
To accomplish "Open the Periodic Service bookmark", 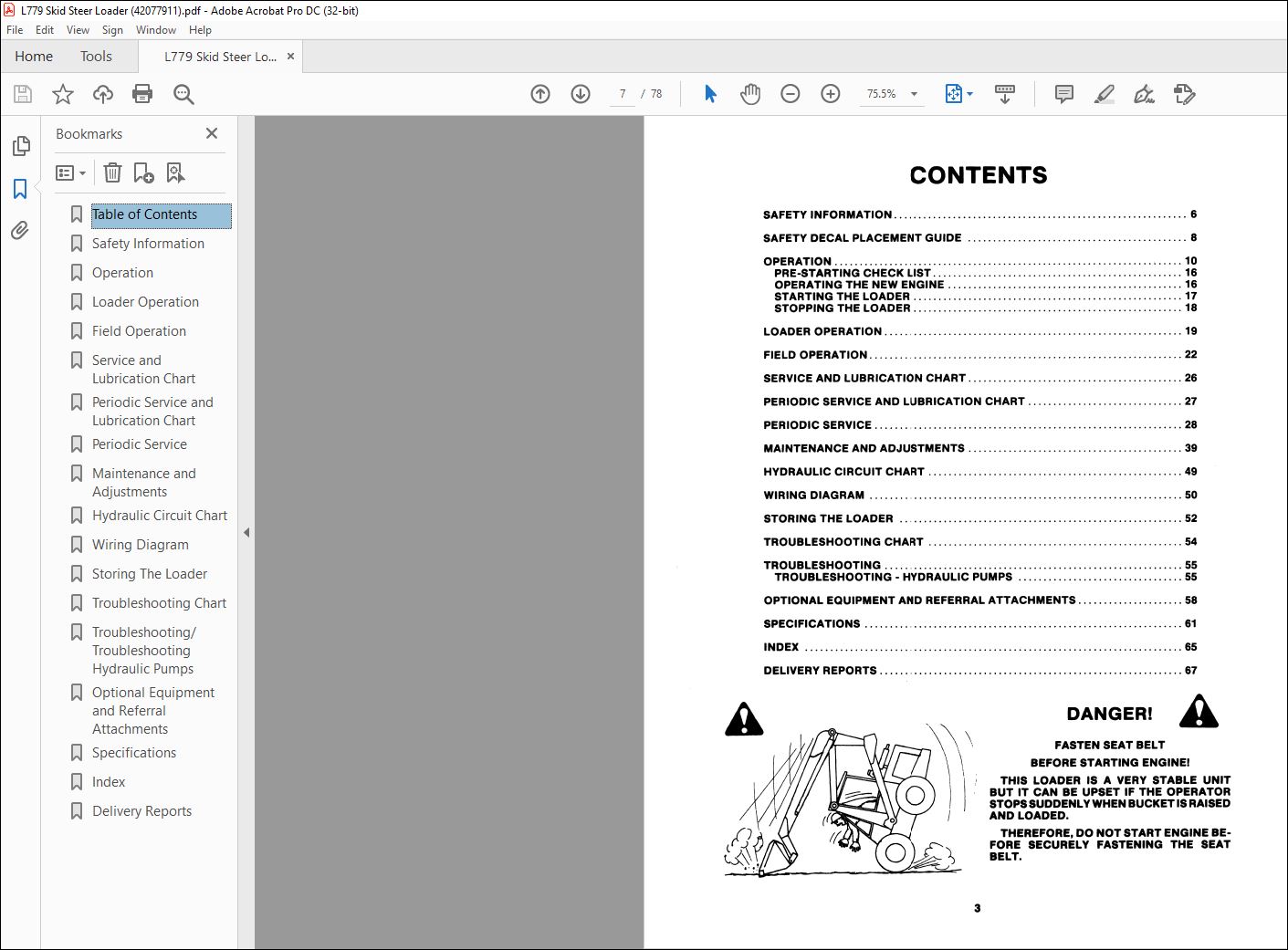I will pos(139,444).
